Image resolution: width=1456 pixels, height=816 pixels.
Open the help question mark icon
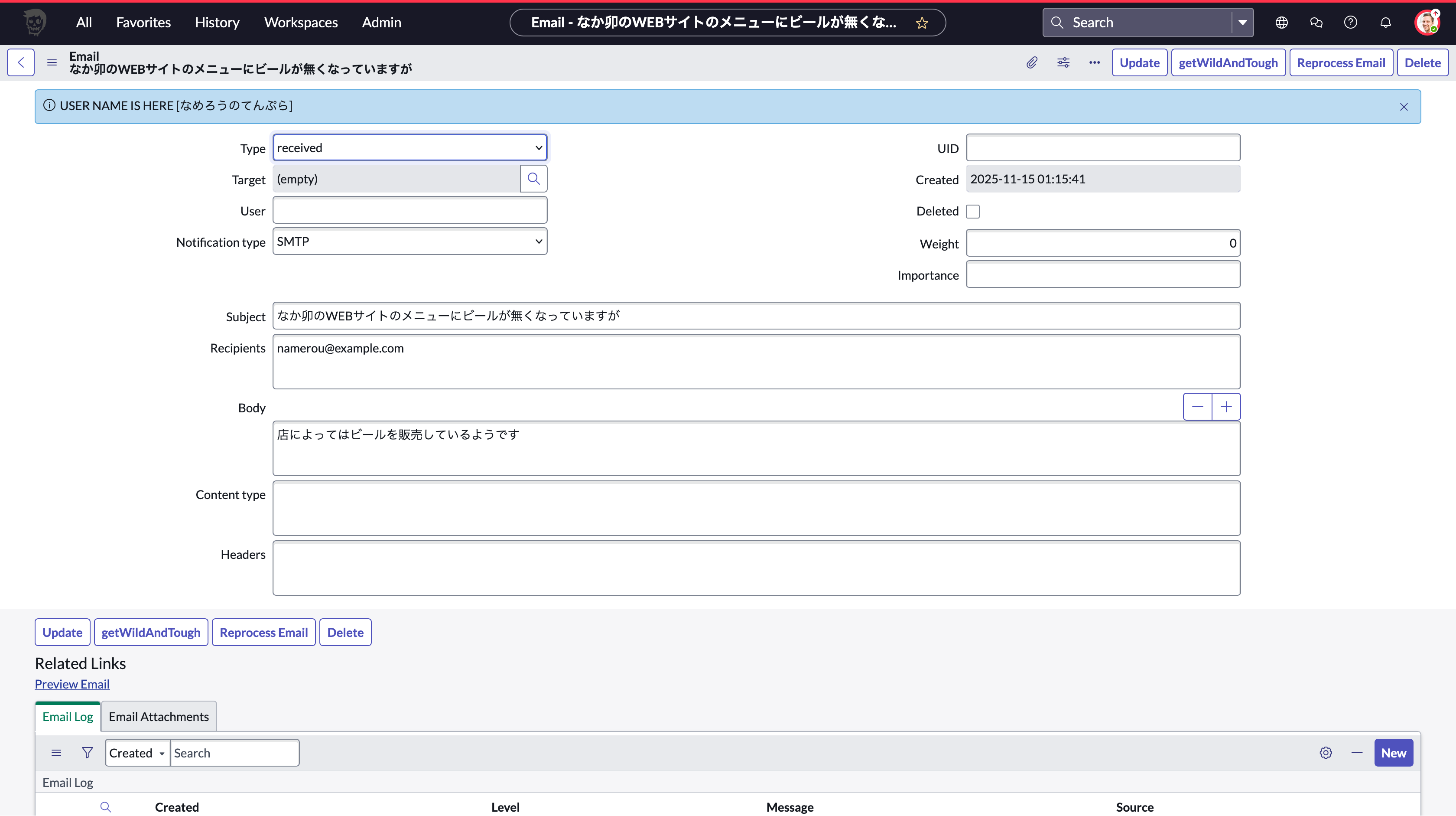tap(1350, 23)
